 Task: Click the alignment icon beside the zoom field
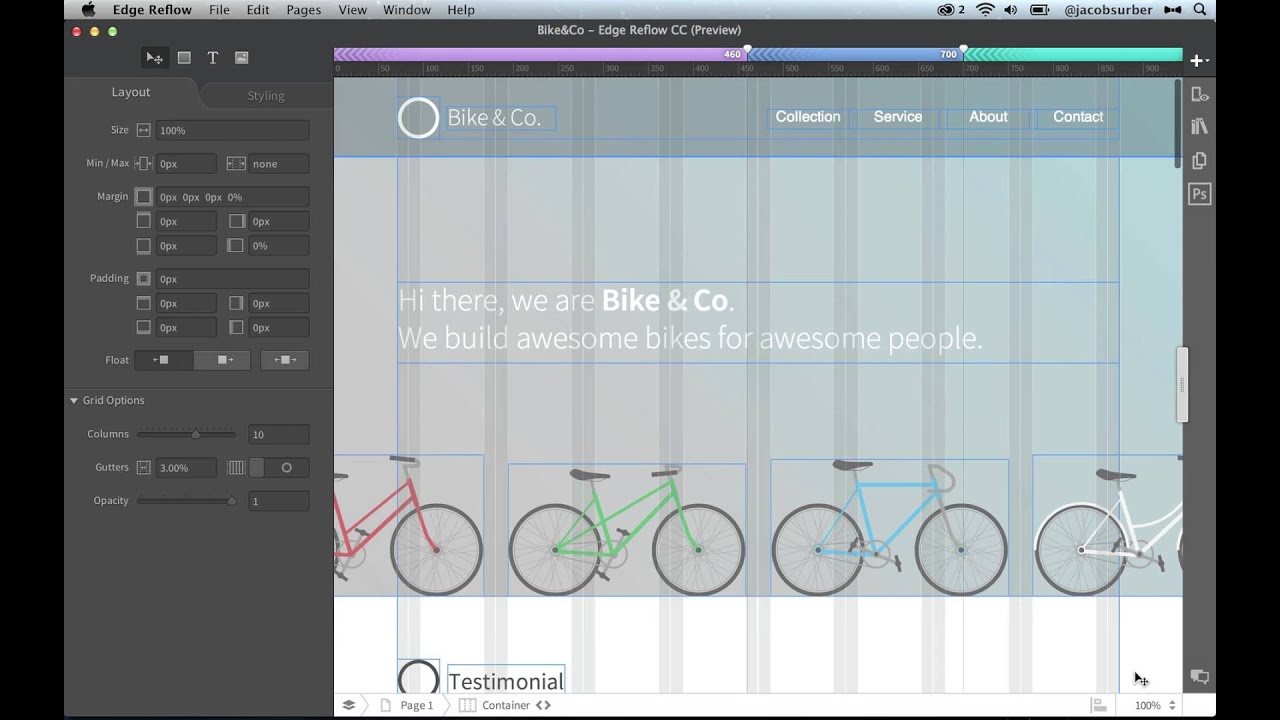point(1099,705)
